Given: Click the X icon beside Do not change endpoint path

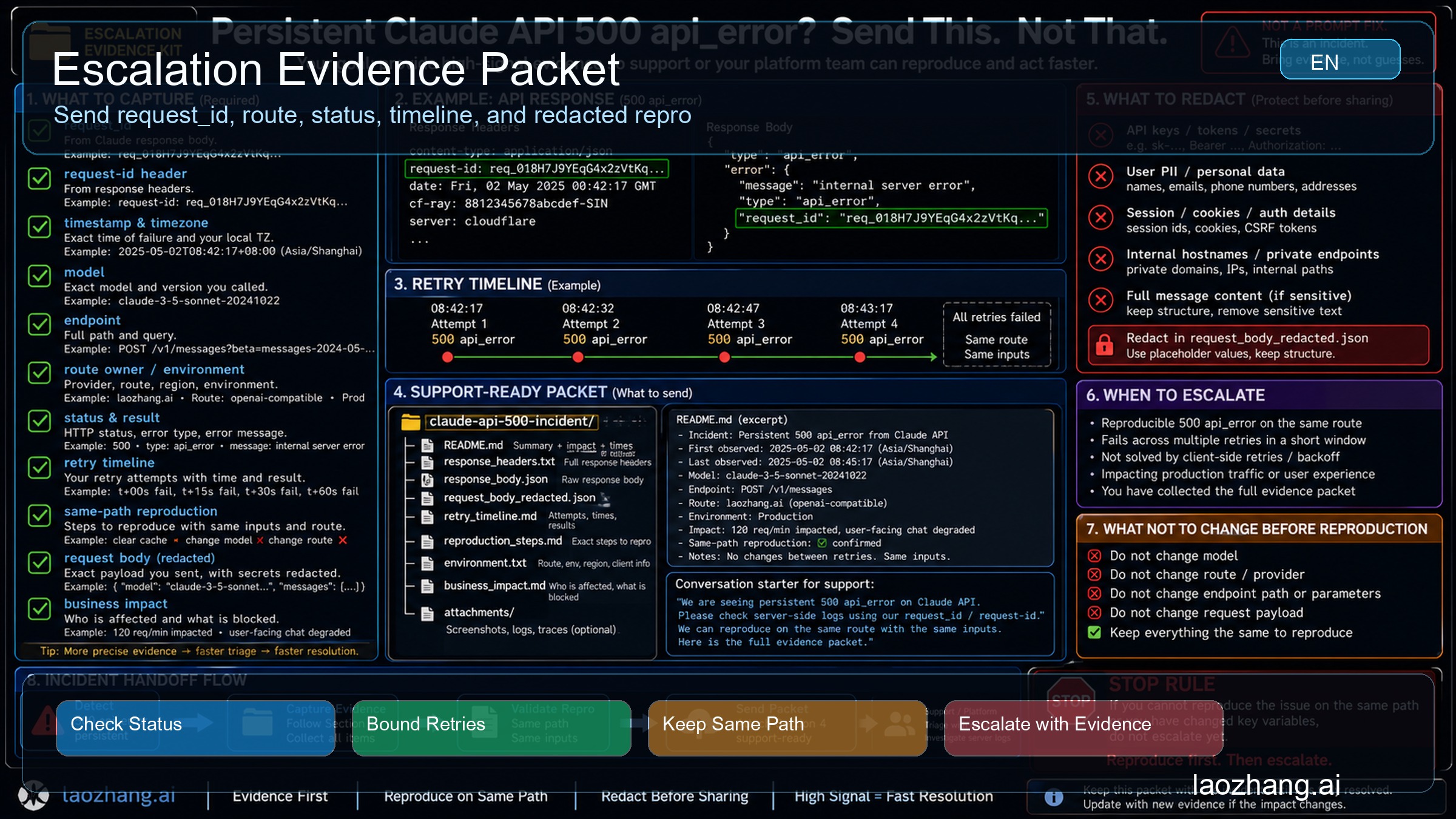Looking at the screenshot, I should [1094, 593].
